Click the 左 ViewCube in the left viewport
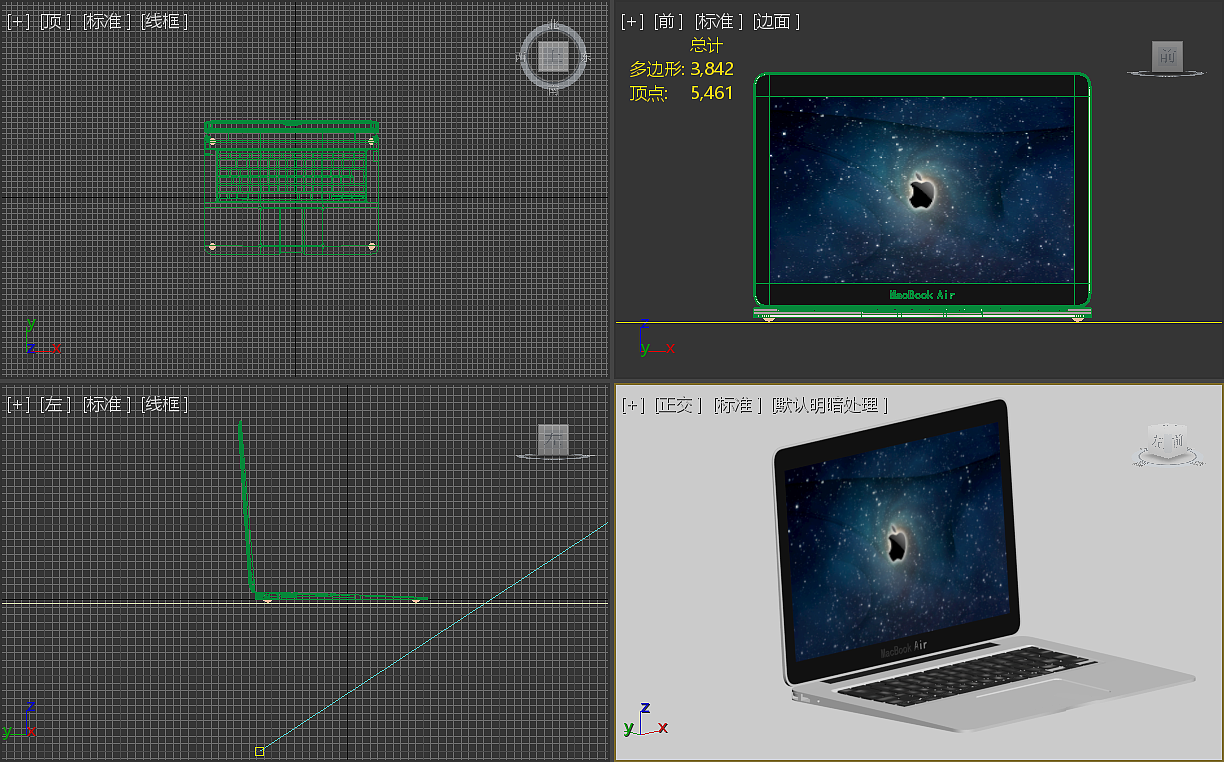Screen dimensions: 1224x762 [553, 439]
